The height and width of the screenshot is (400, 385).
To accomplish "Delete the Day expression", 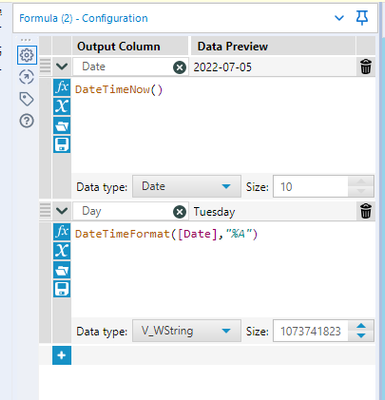I will click(366, 211).
